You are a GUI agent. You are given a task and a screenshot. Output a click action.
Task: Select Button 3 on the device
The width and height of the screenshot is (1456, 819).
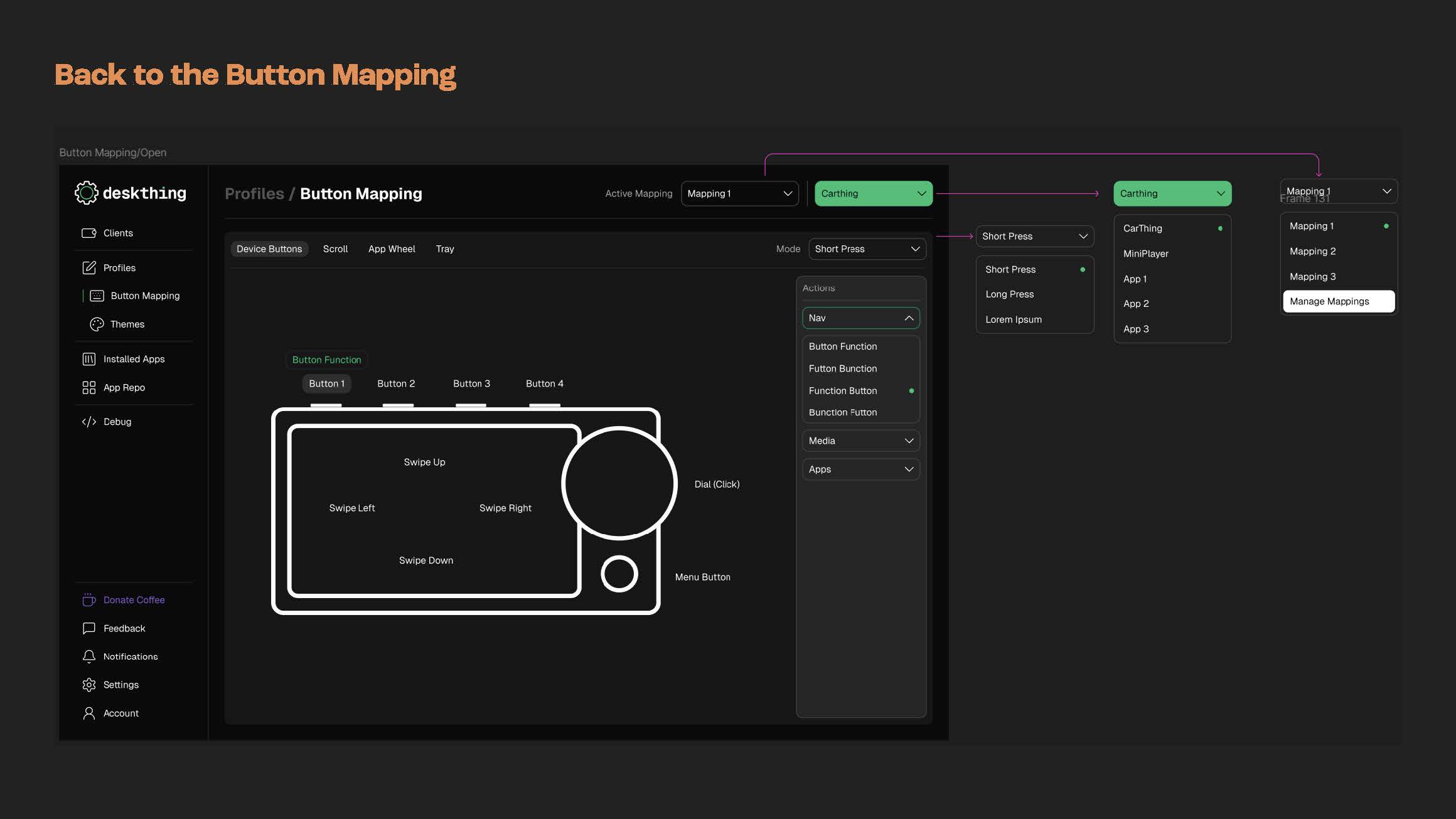[471, 383]
